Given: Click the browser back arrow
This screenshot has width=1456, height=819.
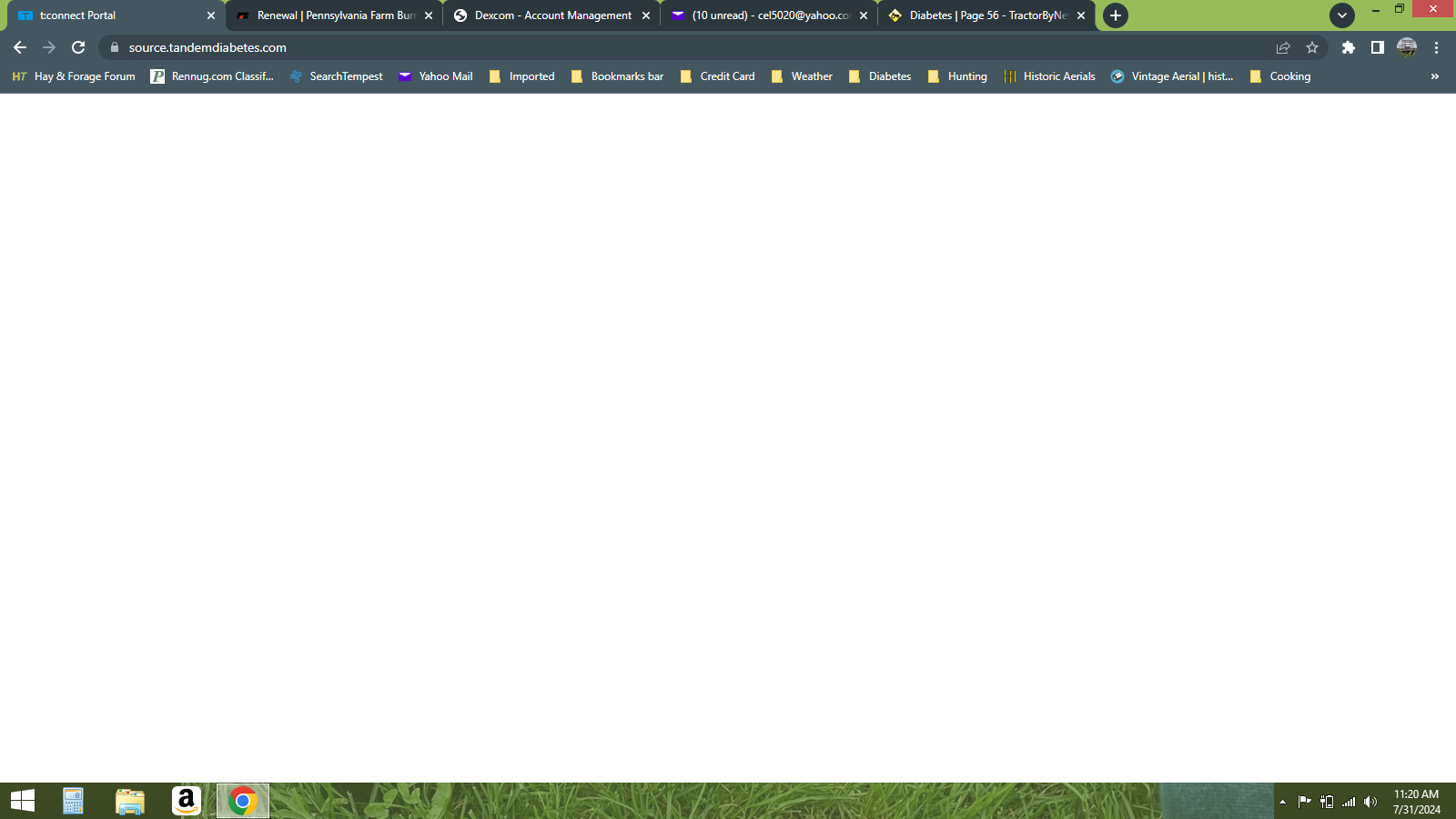Looking at the screenshot, I should [20, 47].
